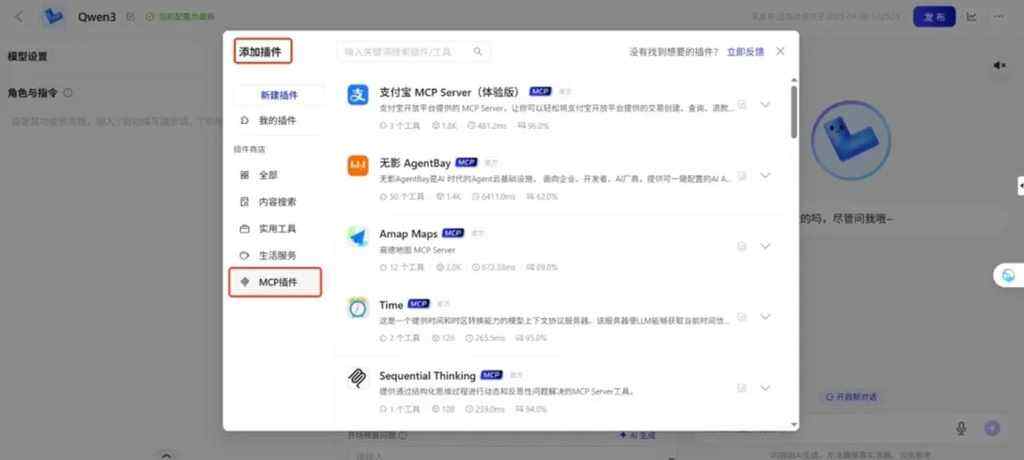Click the Sequential Thinking plugin logo

point(358,379)
